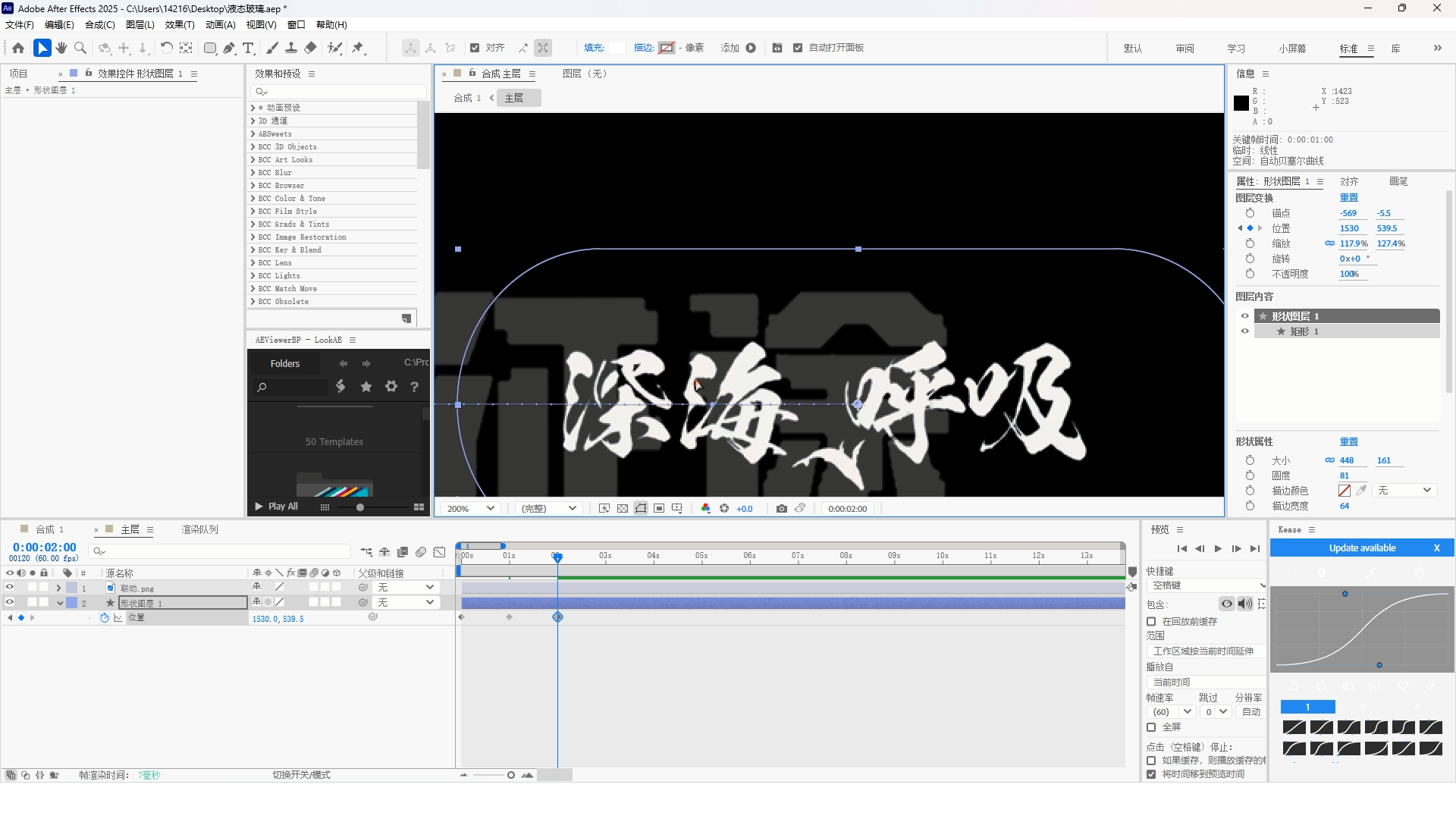
Task: Click the 描边颜色 color swatch
Action: [1345, 491]
